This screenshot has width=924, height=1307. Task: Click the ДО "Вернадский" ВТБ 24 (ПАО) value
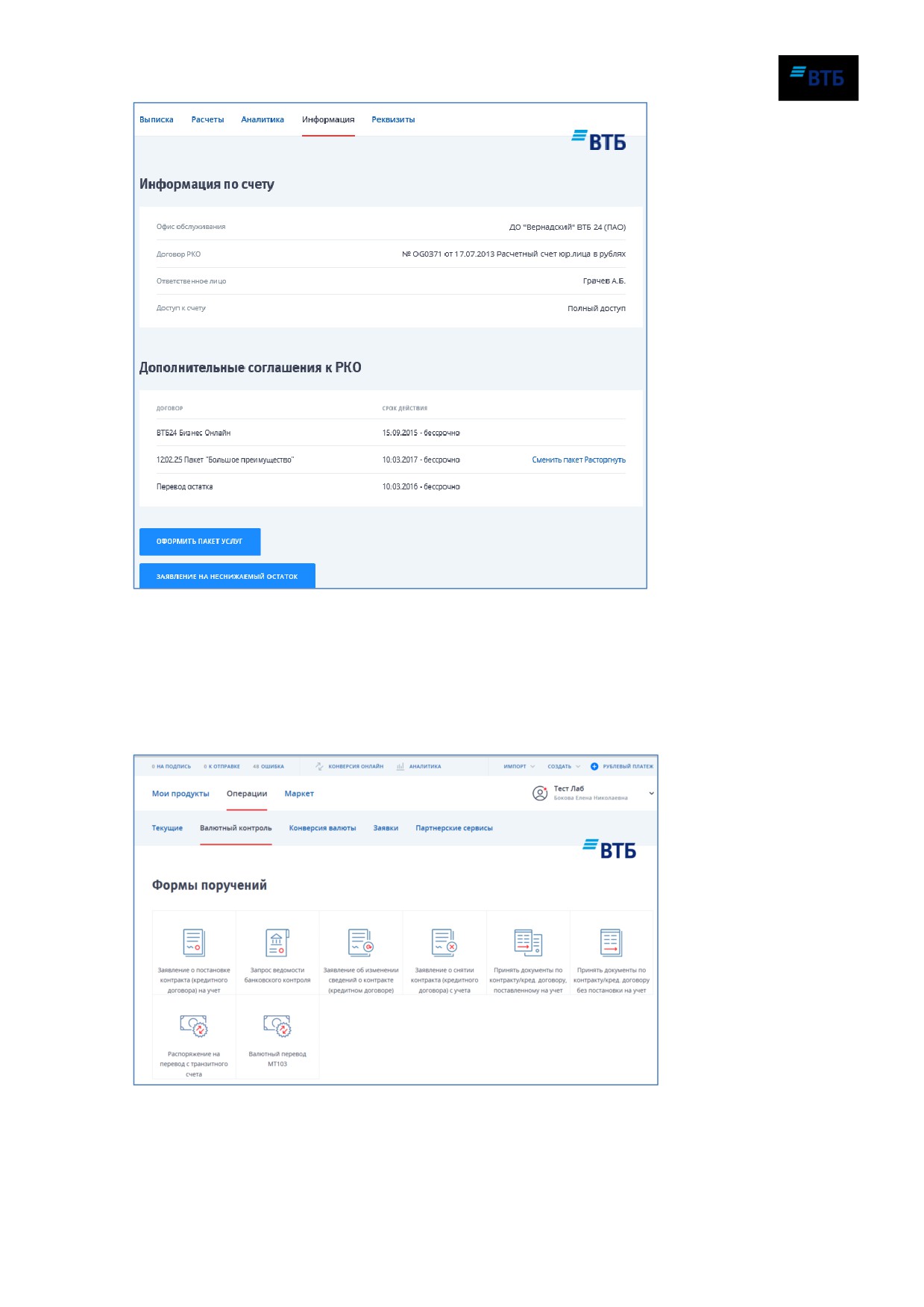point(568,227)
